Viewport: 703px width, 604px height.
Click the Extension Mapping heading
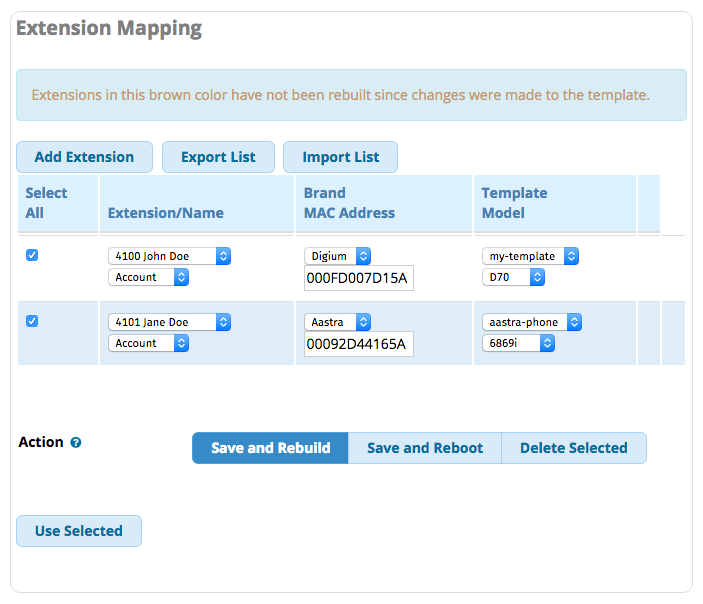pyautogui.click(x=109, y=28)
